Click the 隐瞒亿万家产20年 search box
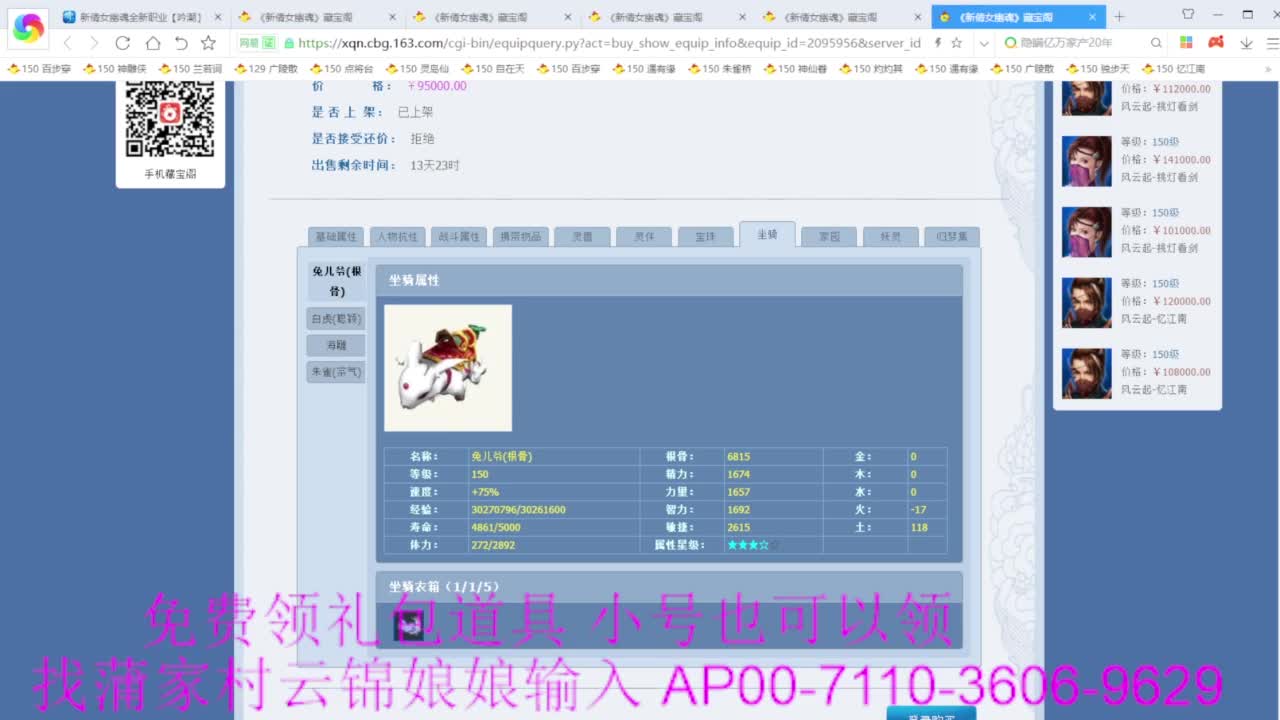 (x=1082, y=43)
